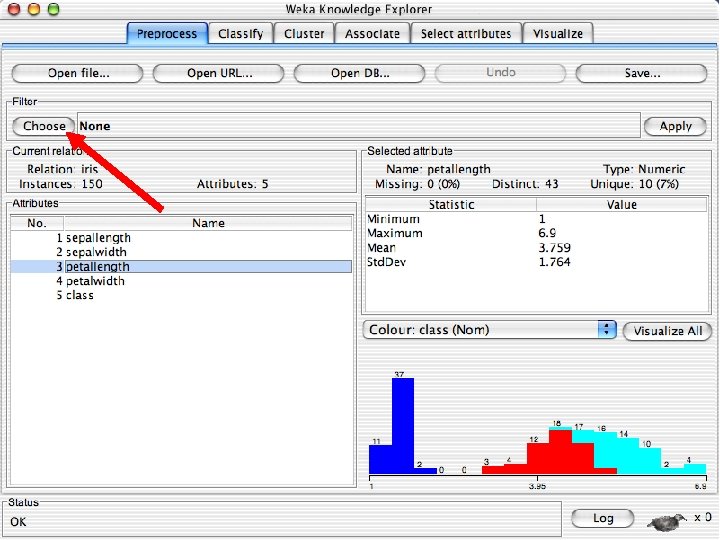This screenshot has width=720, height=540.
Task: Click the blue histogram bar labeled 11
Action: tap(380, 459)
